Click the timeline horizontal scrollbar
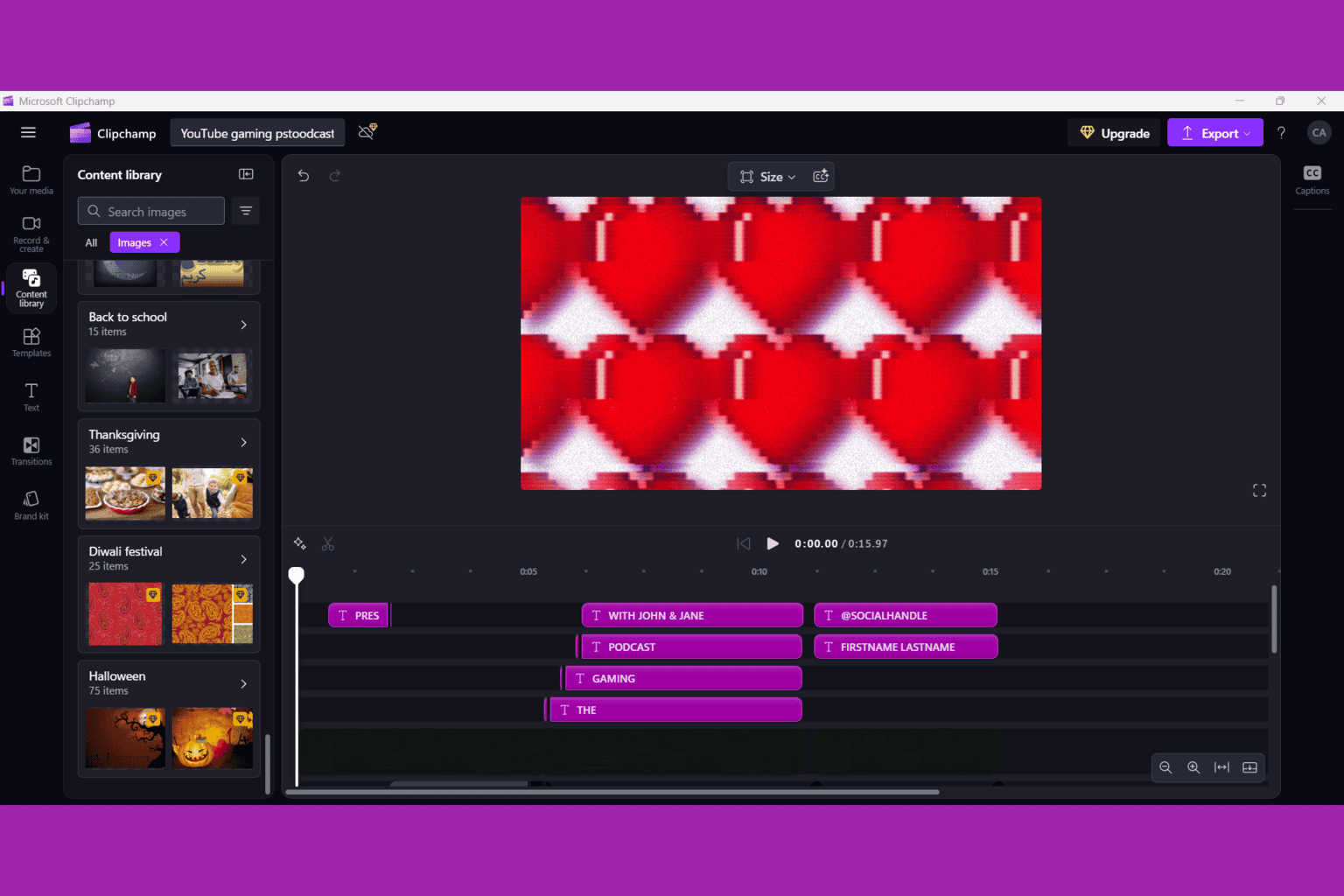 coord(612,792)
